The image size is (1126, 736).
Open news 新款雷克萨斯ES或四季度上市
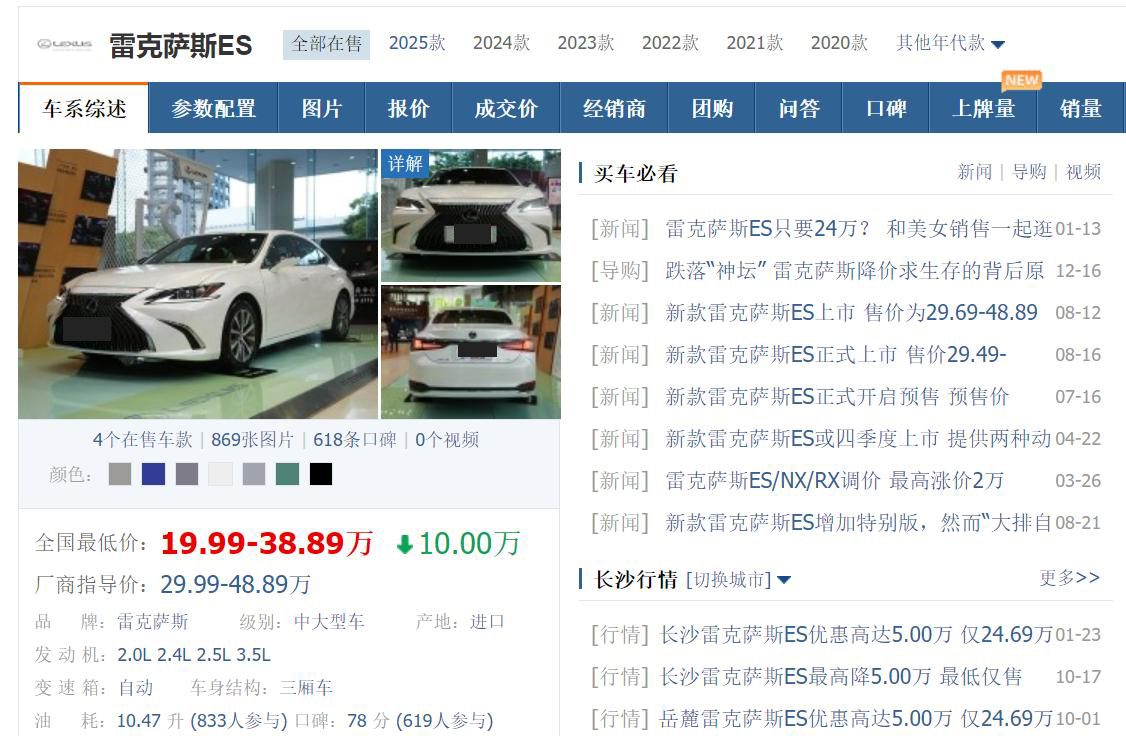[x=858, y=439]
